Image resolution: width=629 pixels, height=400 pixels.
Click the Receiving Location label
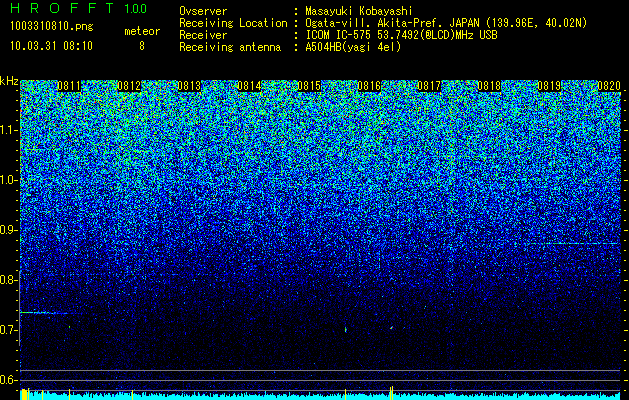pos(233,23)
